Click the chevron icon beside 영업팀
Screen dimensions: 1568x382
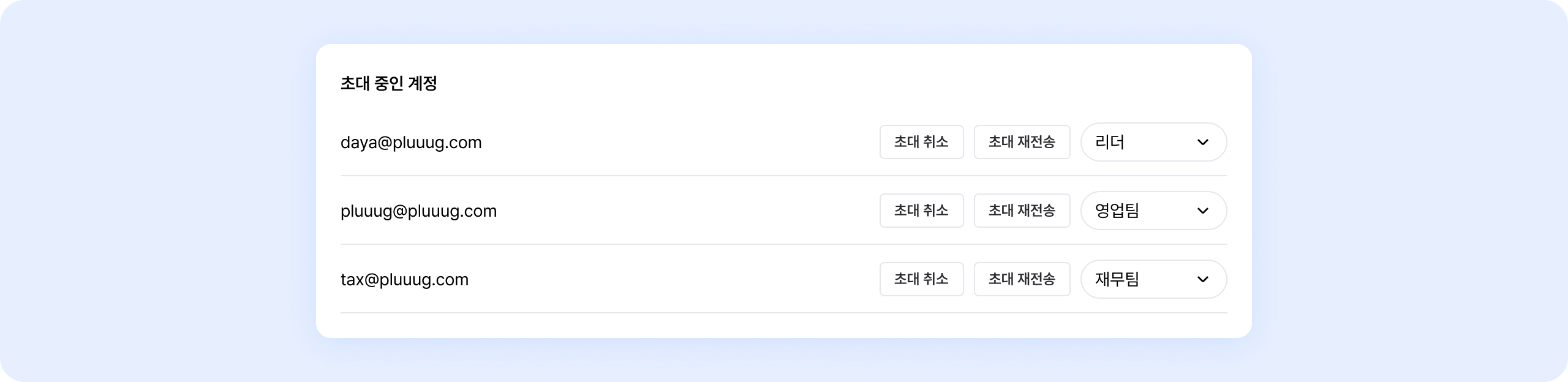tap(1202, 211)
